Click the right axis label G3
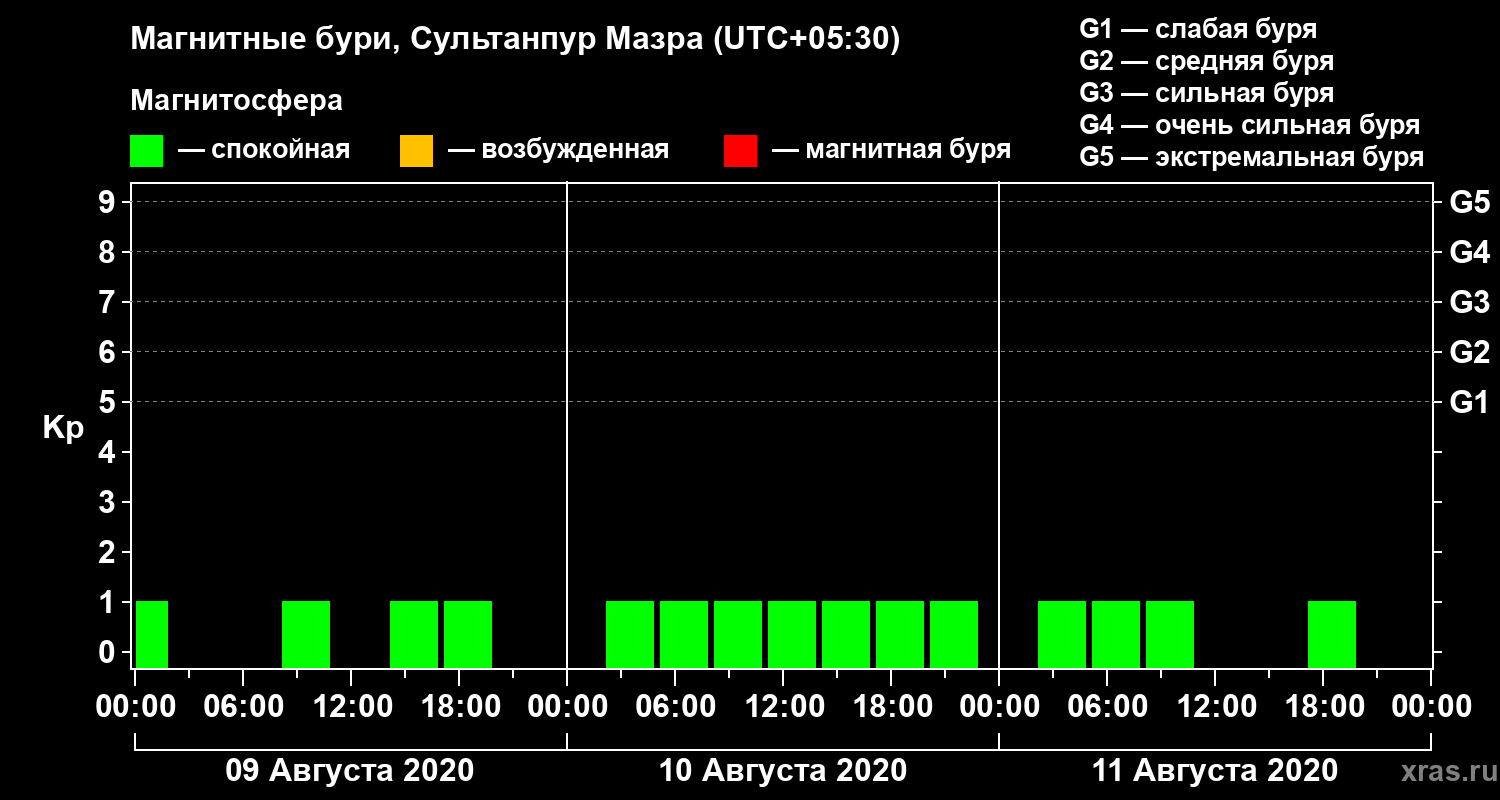Image resolution: width=1500 pixels, height=800 pixels. coord(1469,302)
